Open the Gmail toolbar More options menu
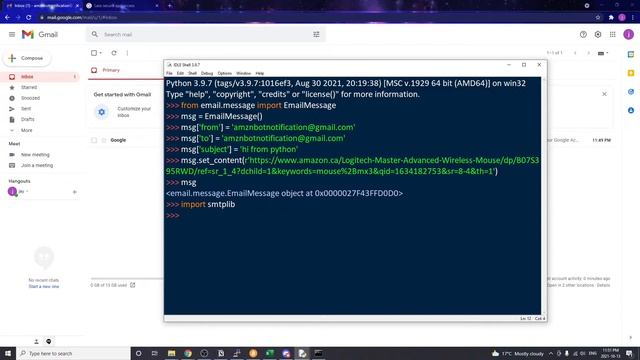This screenshot has width=640, height=360. coord(127,53)
